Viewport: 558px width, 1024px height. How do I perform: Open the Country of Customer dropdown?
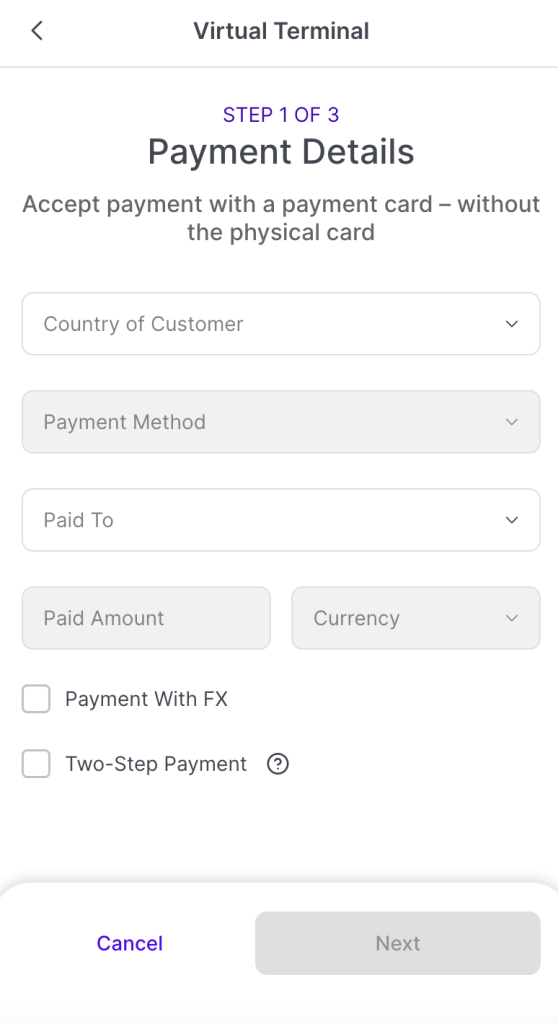pos(281,324)
